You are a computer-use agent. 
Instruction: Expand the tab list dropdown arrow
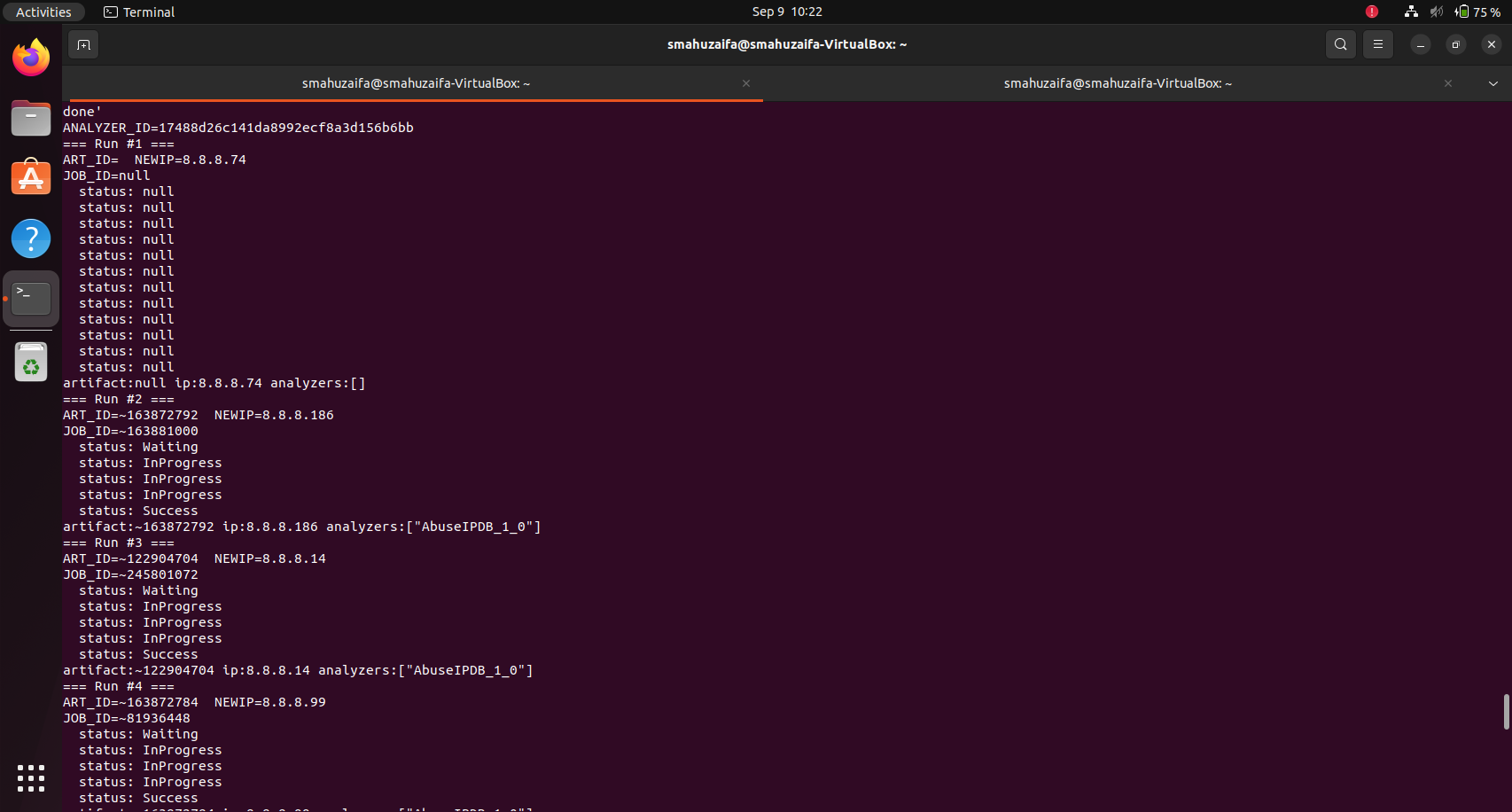click(1493, 83)
